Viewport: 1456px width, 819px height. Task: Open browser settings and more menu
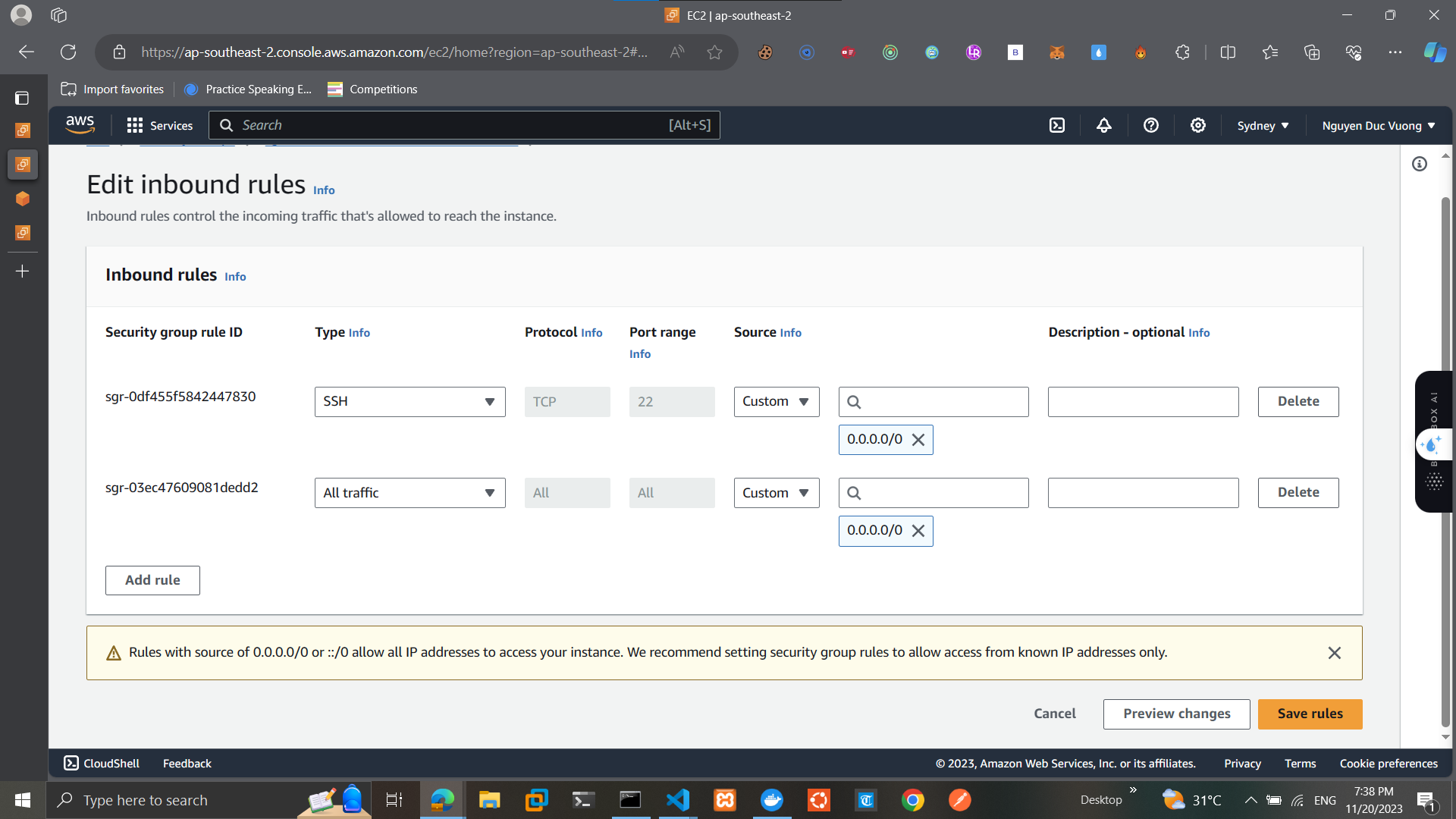pyautogui.click(x=1395, y=52)
